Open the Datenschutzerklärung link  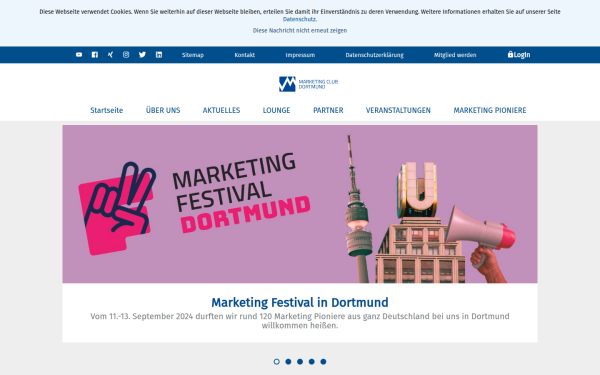click(374, 55)
